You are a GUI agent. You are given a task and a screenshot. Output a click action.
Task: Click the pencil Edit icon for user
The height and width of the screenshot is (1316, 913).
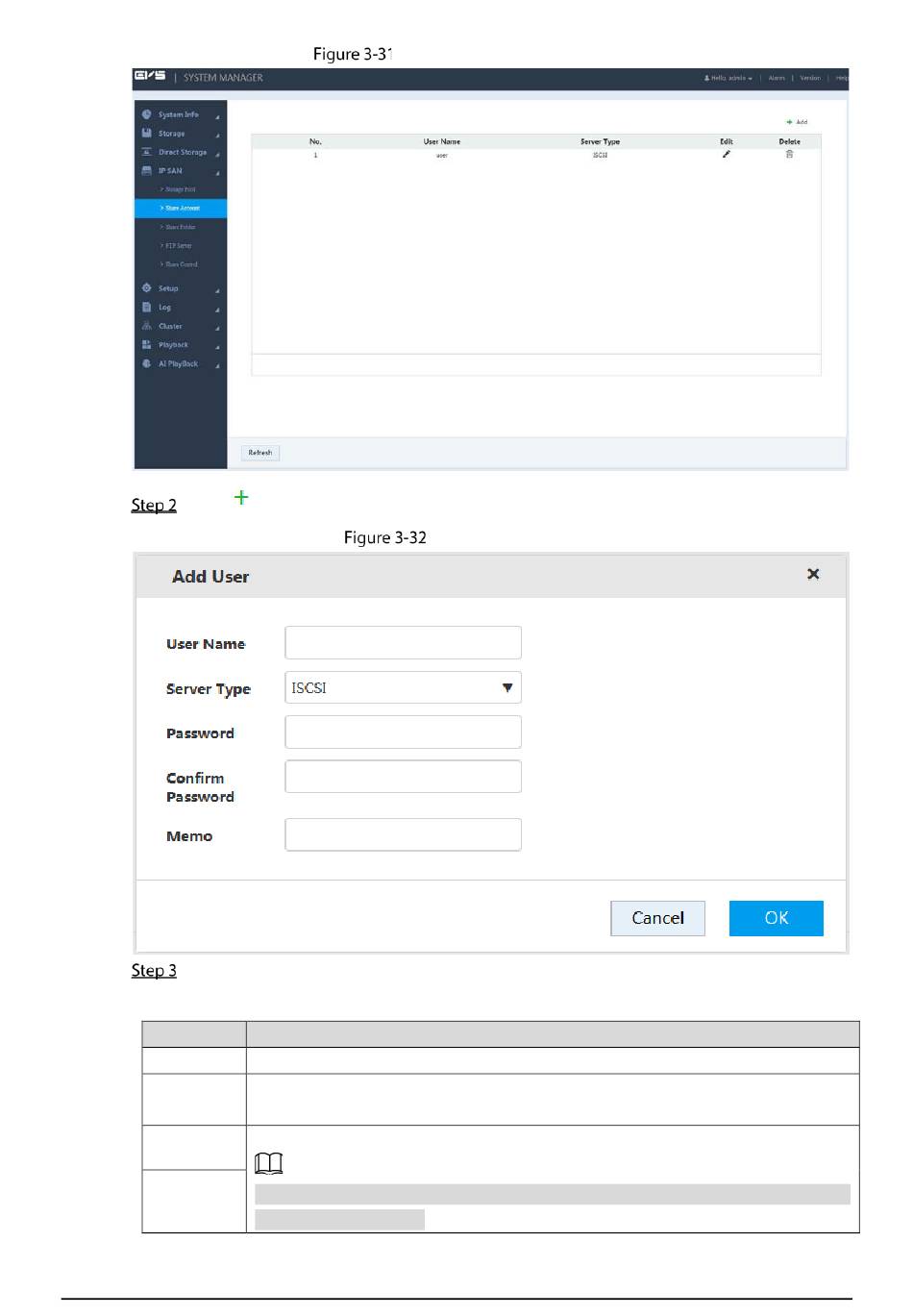point(727,154)
